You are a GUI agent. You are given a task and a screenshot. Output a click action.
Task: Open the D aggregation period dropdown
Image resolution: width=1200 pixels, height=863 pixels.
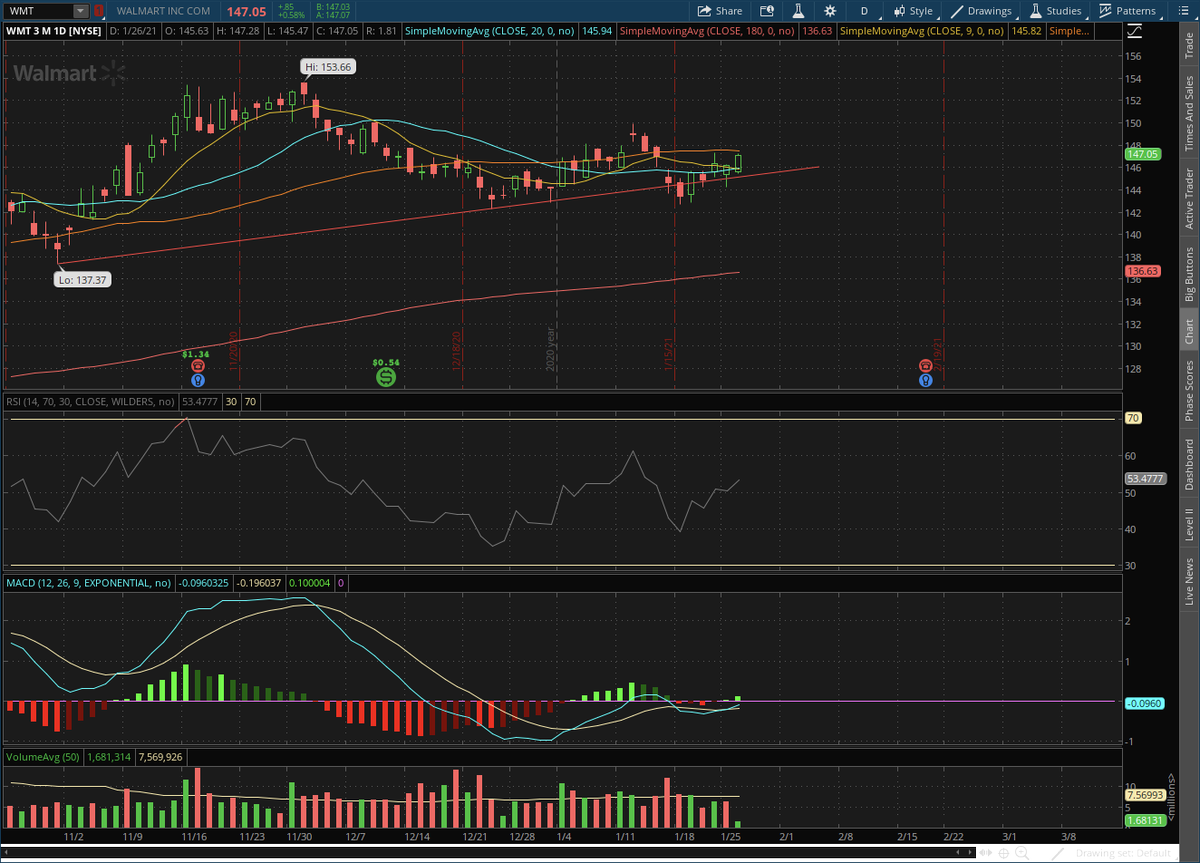864,11
